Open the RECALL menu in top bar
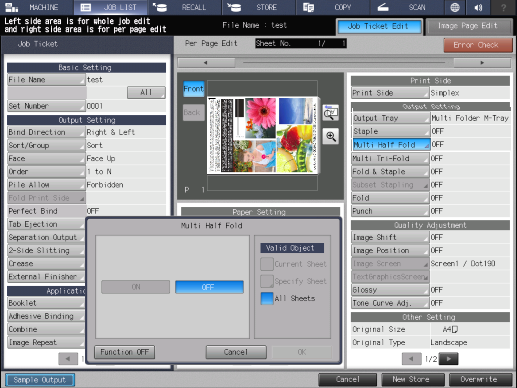 click(x=184, y=7)
